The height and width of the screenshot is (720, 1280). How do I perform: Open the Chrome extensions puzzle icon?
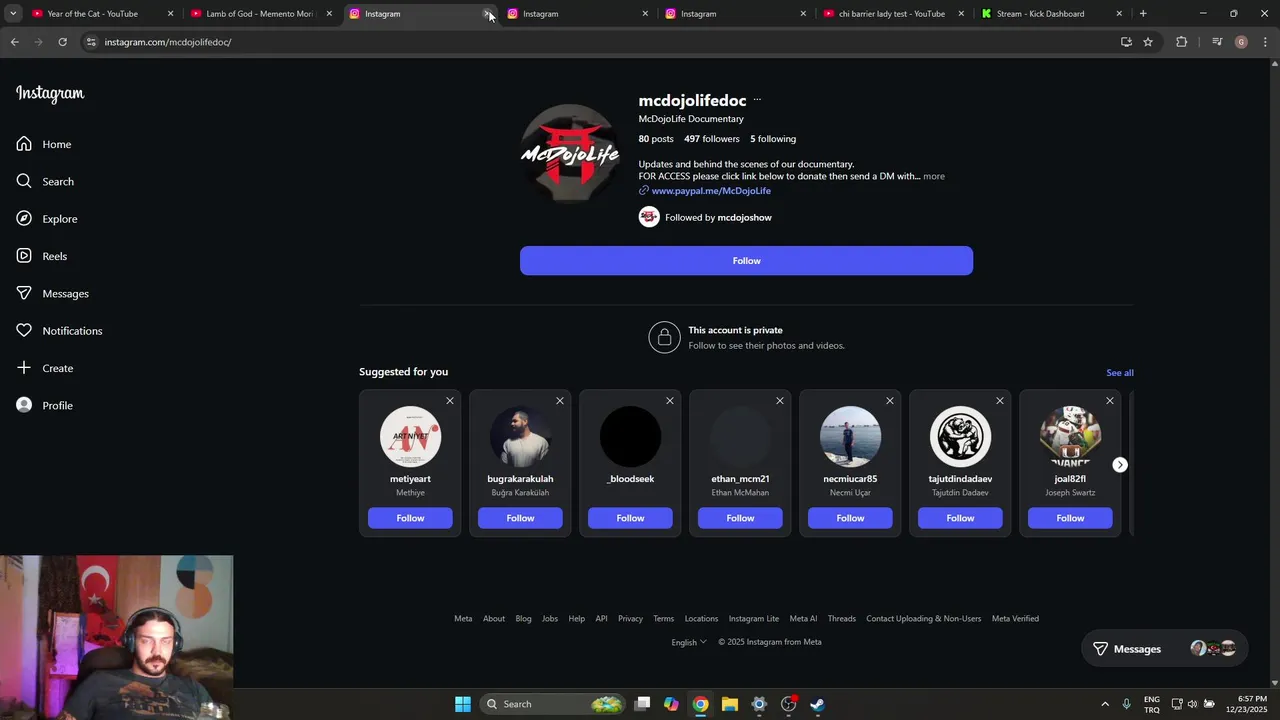1182,42
